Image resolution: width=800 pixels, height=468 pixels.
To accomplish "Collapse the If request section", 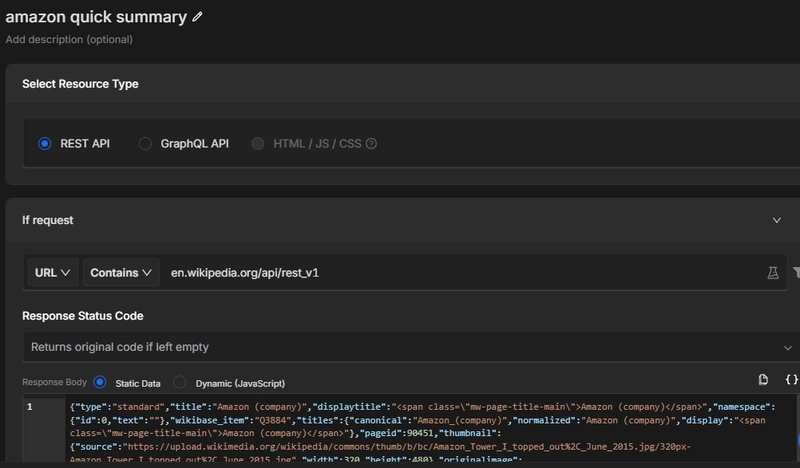I will point(777,220).
